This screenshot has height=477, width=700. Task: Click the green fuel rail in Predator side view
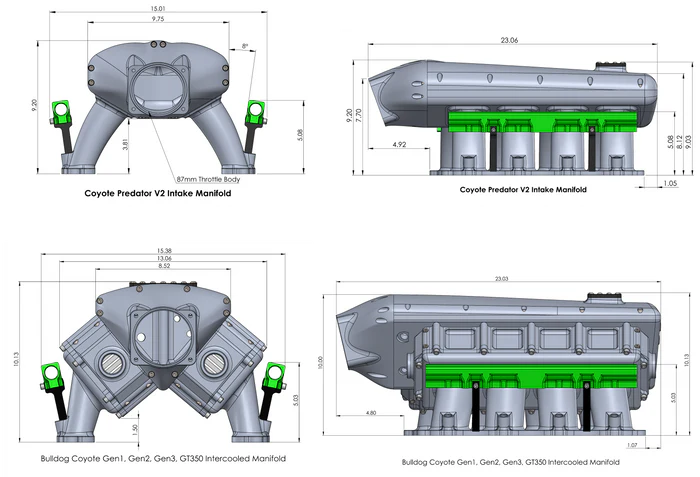[x=542, y=121]
